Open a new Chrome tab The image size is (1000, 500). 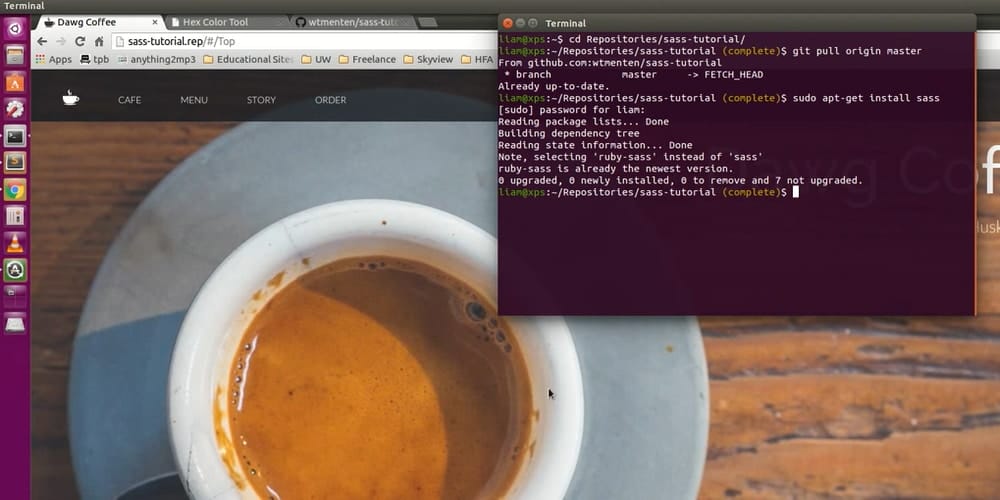click(428, 22)
